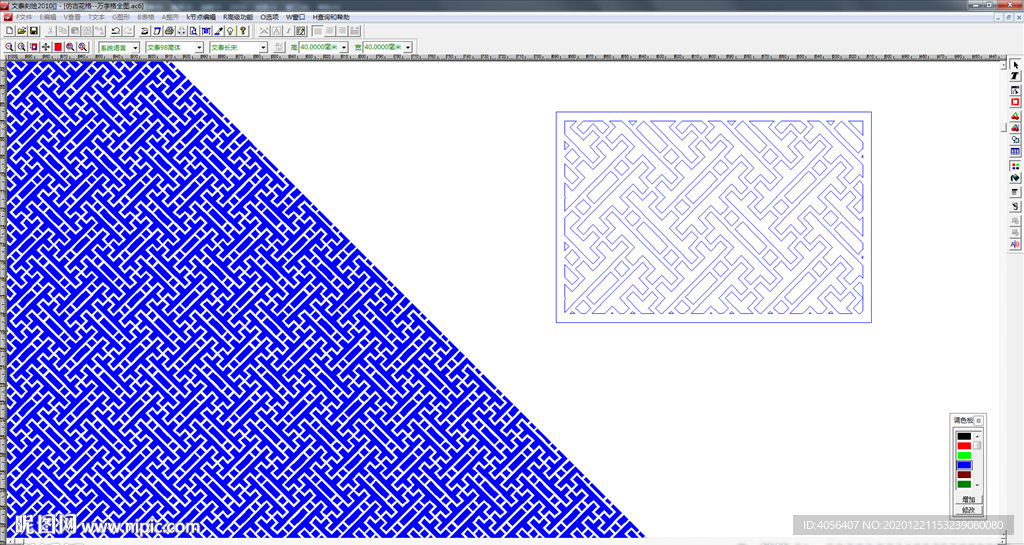Click the first red cherries icon

(1015, 116)
